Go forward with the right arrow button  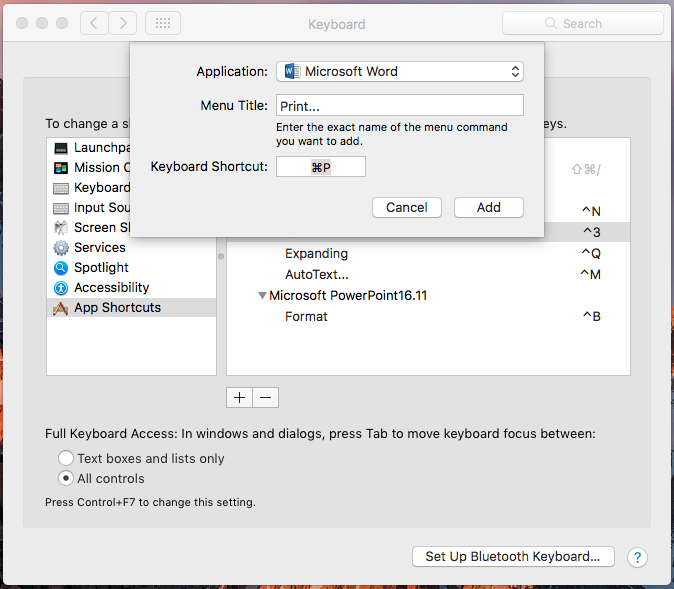click(123, 23)
